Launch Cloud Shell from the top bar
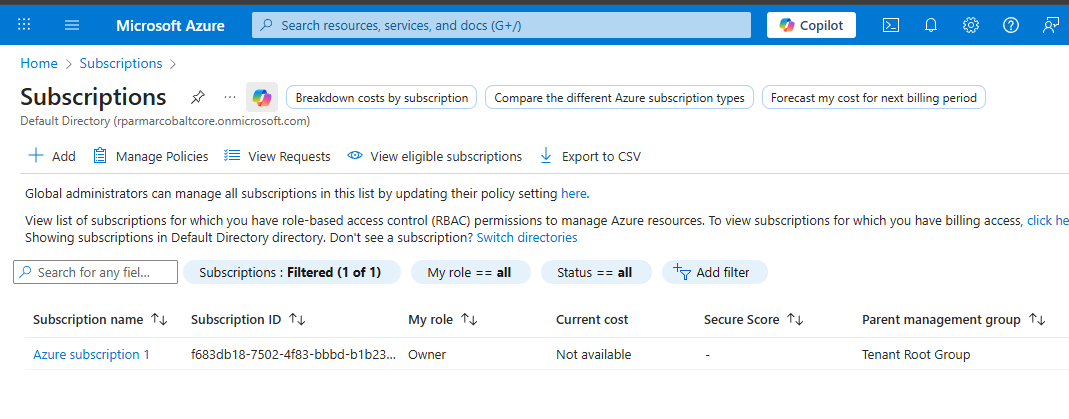Image resolution: width=1069 pixels, height=419 pixels. click(890, 25)
